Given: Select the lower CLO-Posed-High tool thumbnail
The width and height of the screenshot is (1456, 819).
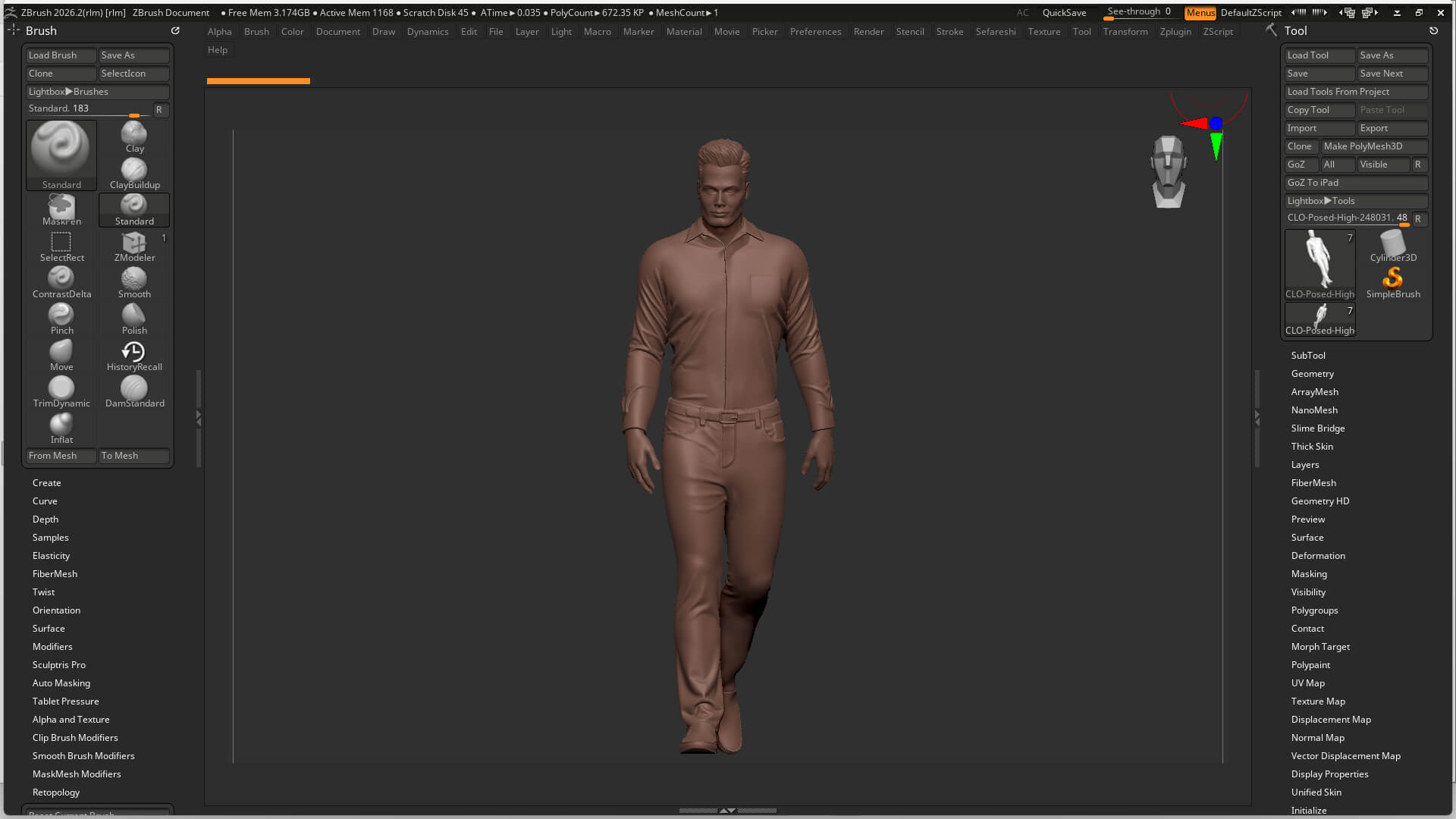Looking at the screenshot, I should click(1319, 319).
